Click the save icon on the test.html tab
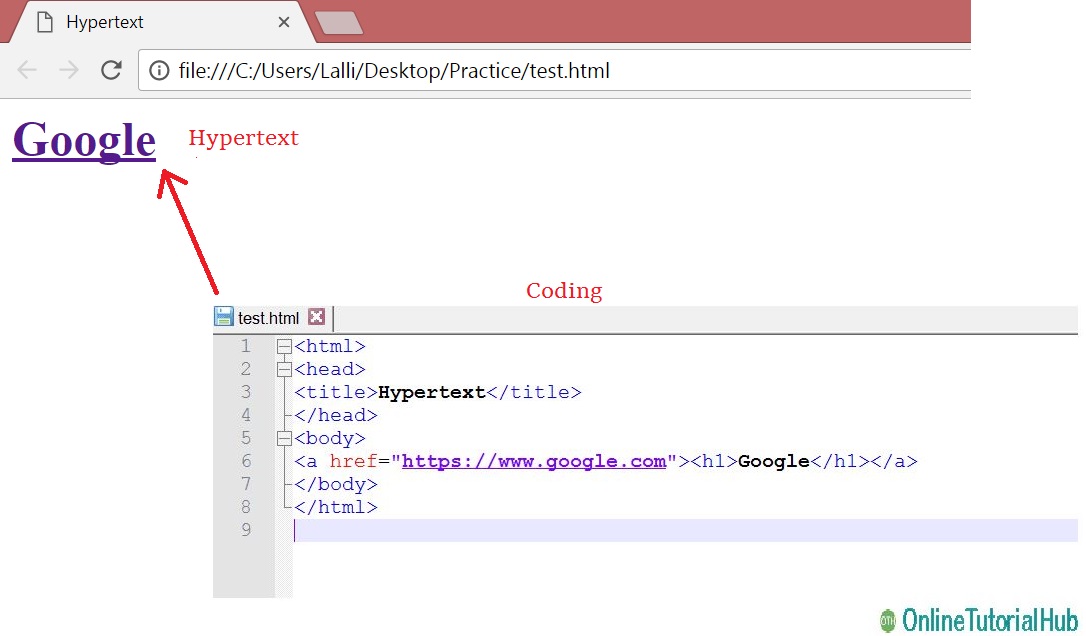Image resolution: width=1086 pixels, height=636 pixels. tap(222, 316)
